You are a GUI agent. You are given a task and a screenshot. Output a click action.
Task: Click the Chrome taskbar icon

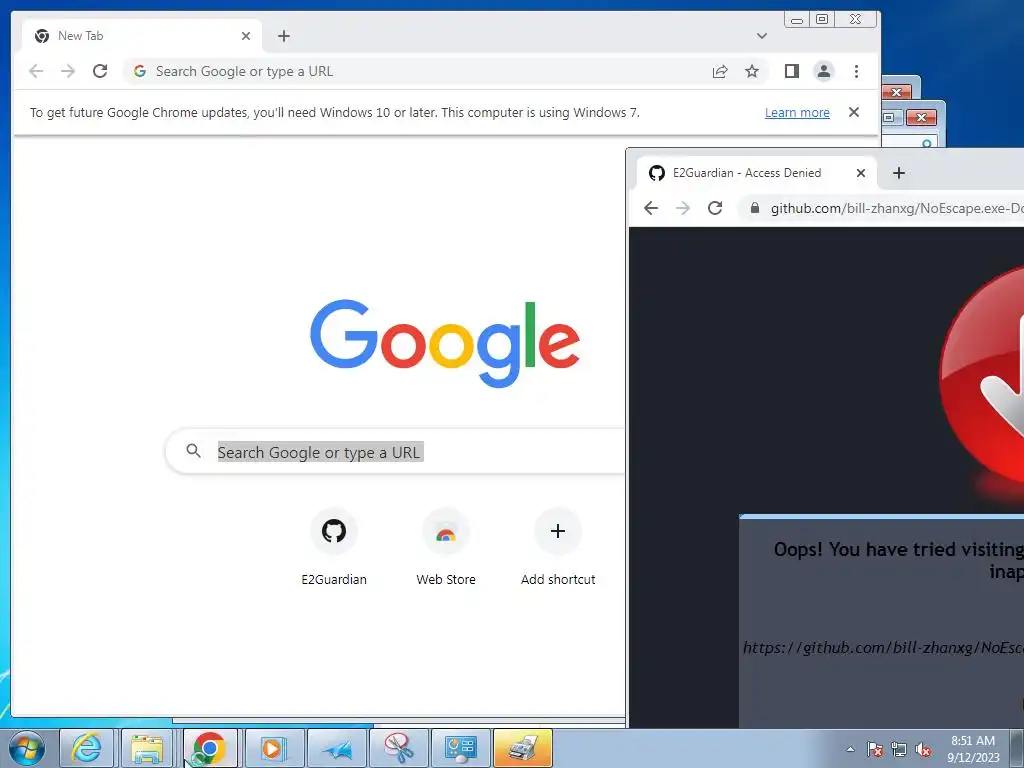click(210, 748)
